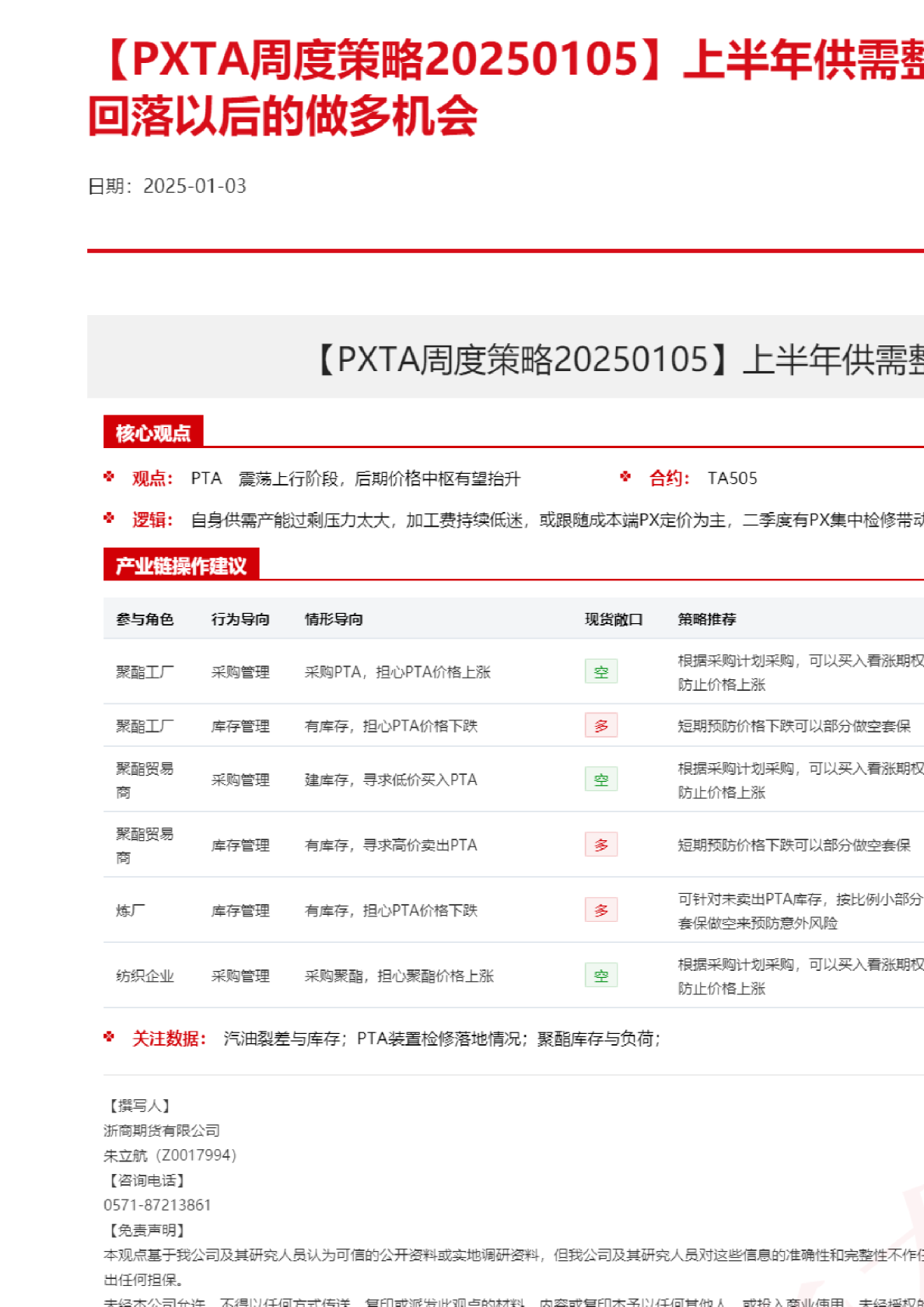Click 空 badge in 聚酯贸易商 采购管理 row

click(600, 780)
